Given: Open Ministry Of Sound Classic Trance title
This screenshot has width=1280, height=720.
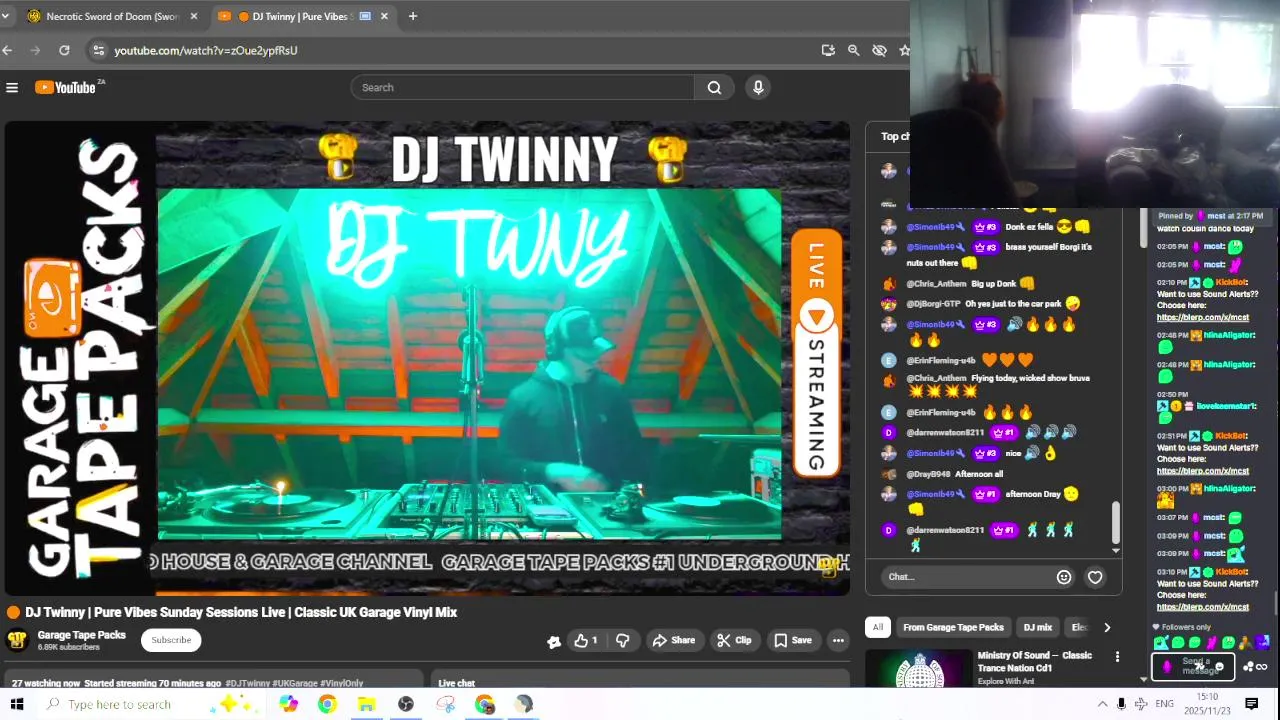Looking at the screenshot, I should (1034, 661).
